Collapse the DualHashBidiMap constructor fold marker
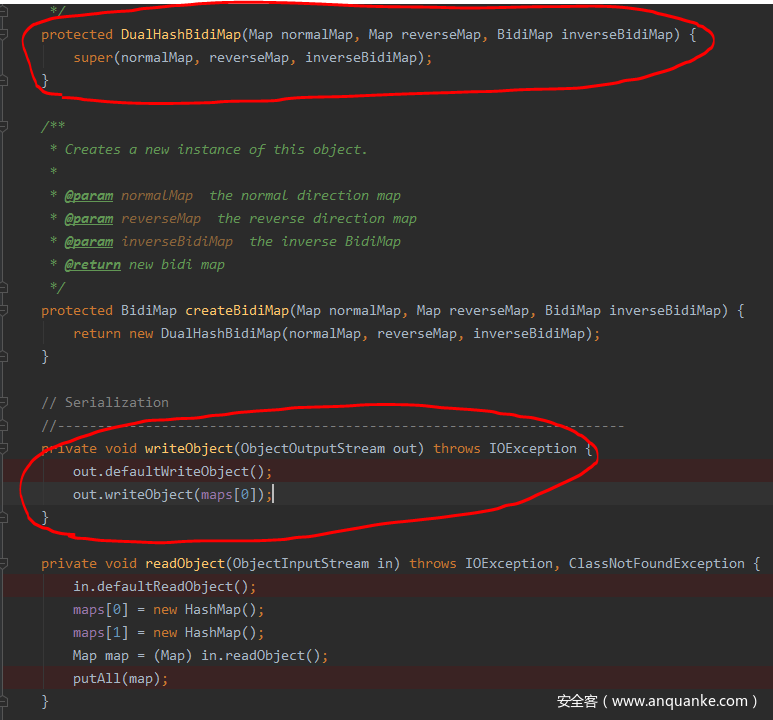 (4, 35)
